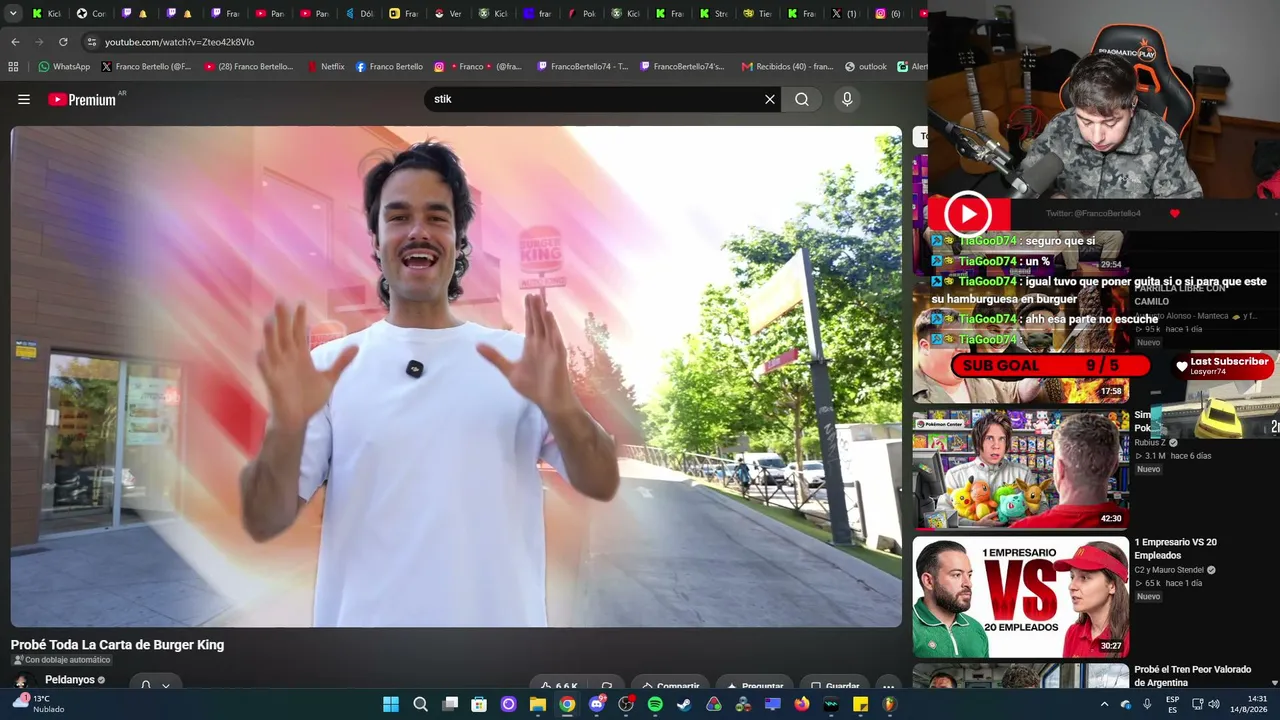Open the YouTube guide hamburger menu
This screenshot has width=1280, height=720.
pos(24,99)
